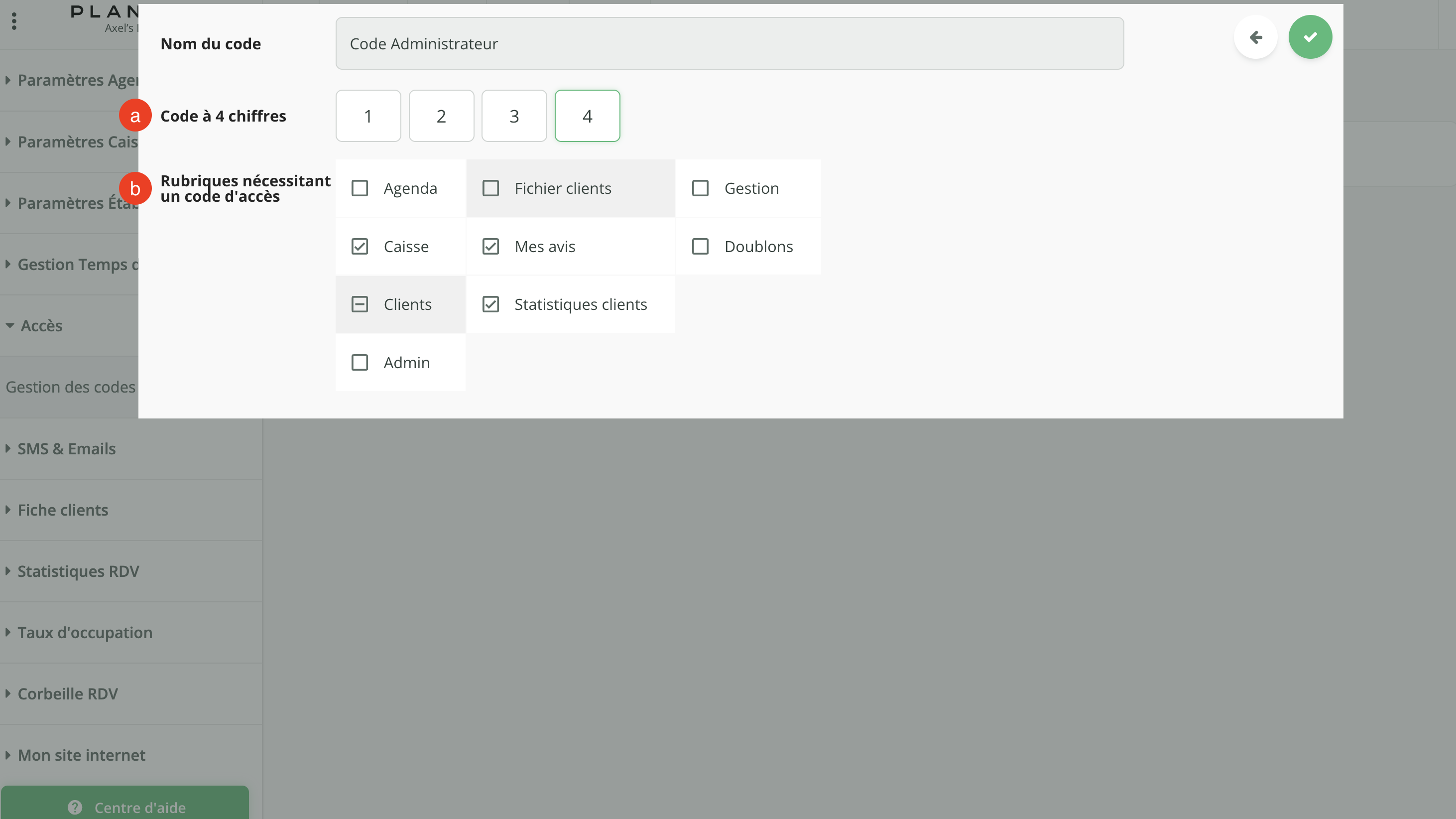Click the red 'b' annotation badge
The width and height of the screenshot is (1456, 819).
tap(135, 188)
